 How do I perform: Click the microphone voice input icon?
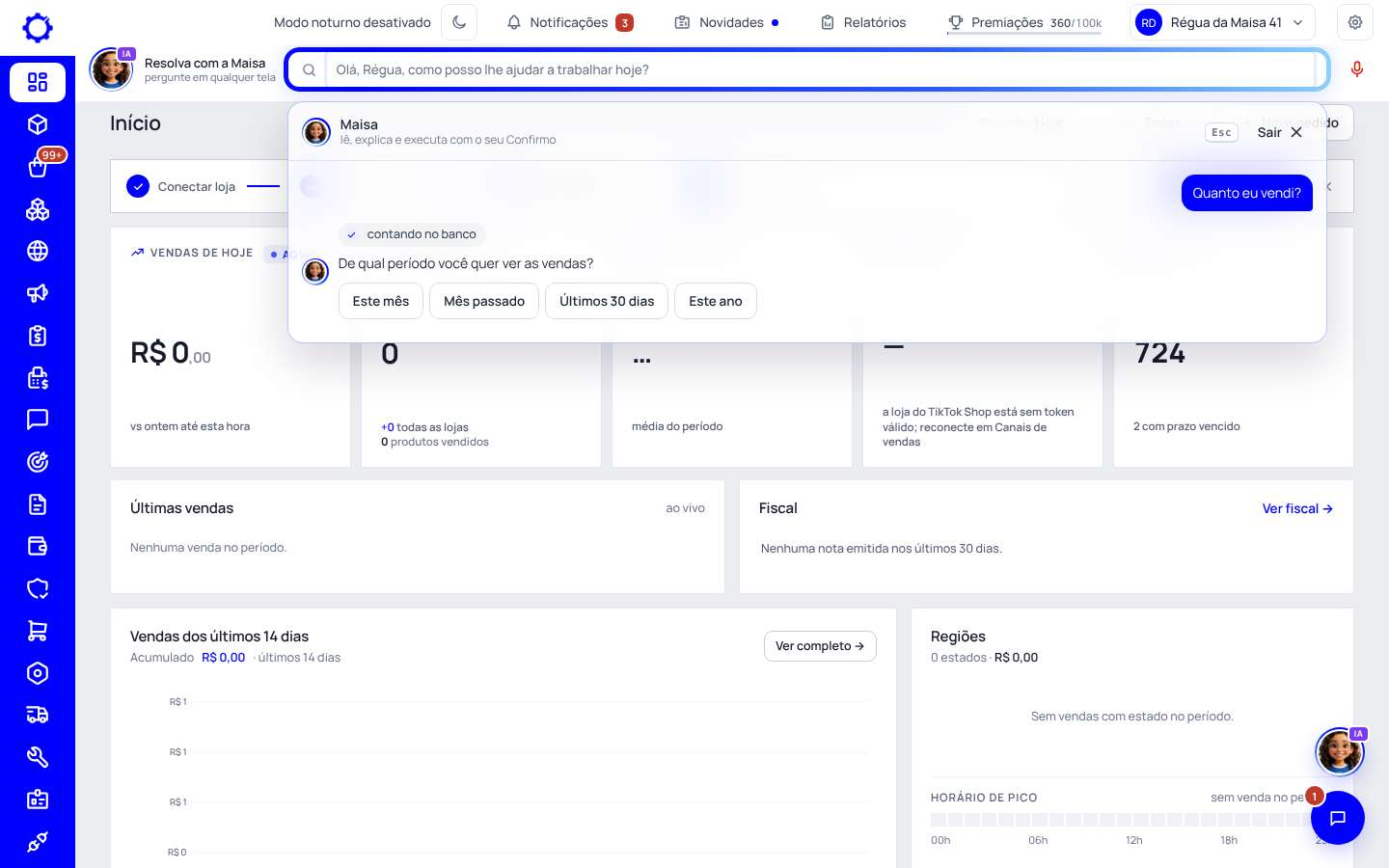pos(1357,69)
